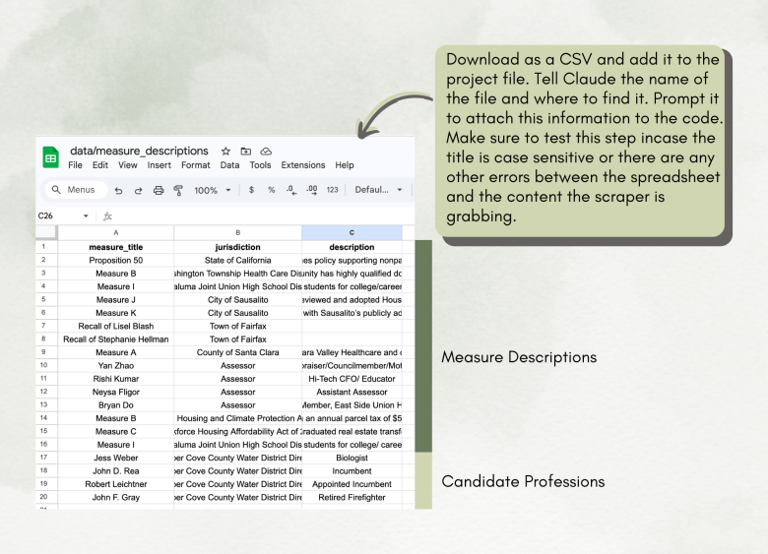
Task: Star the data/measure_descriptions document
Action: point(225,151)
